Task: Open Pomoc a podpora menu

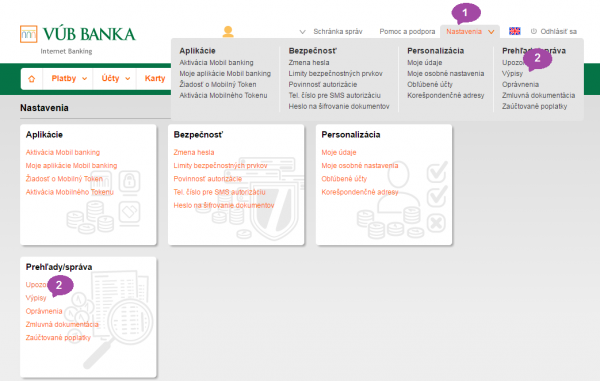Action: click(407, 31)
